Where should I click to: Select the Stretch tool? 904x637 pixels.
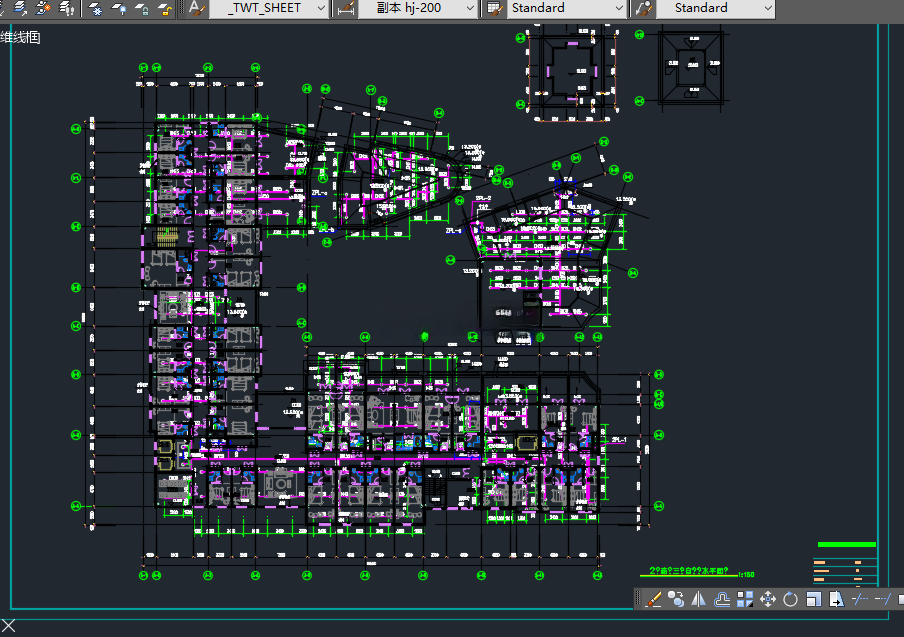pos(837,599)
